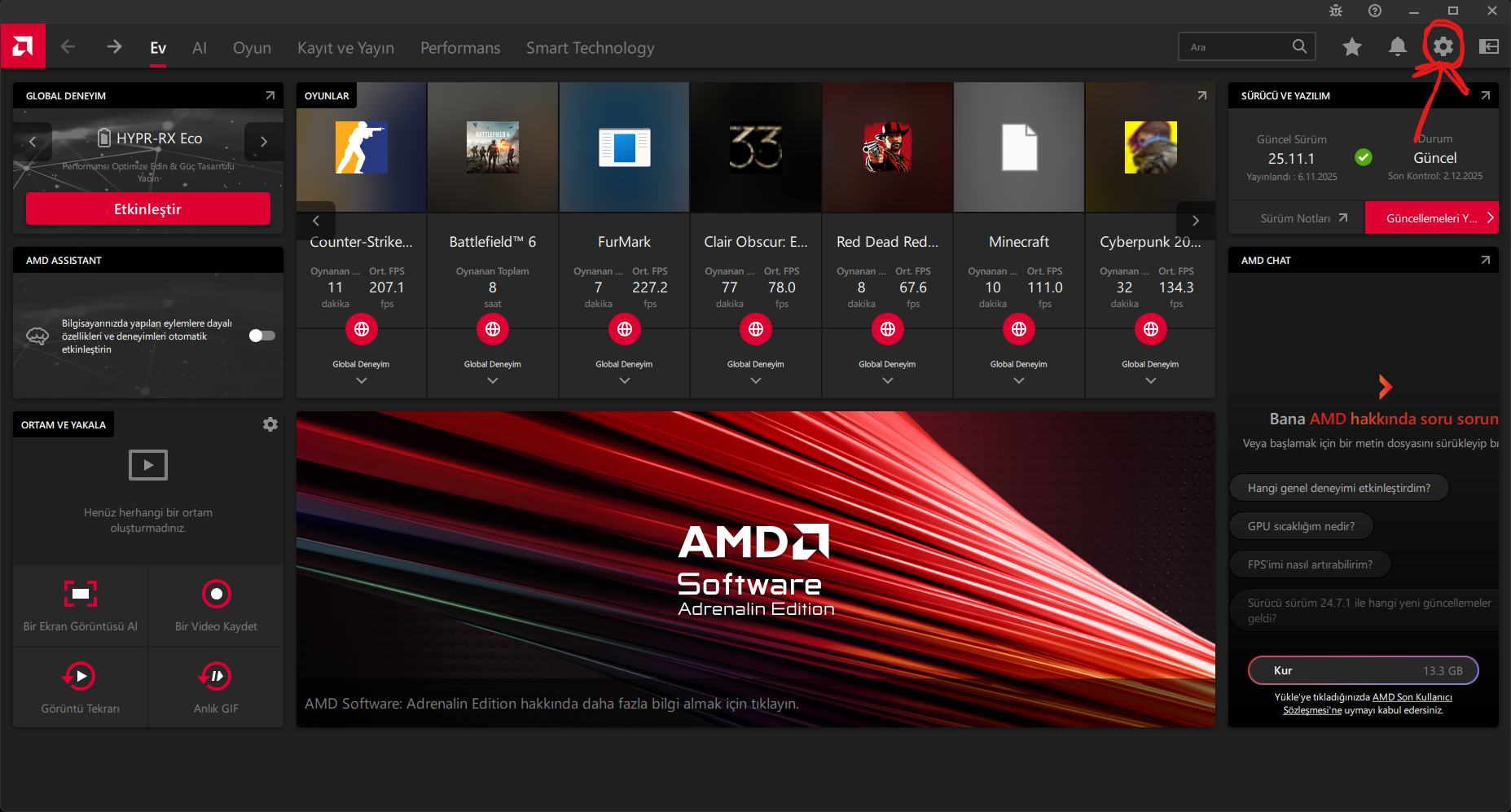1511x812 pixels.
Task: Open AMD Son Kullanıcı Sözleşmesi link
Action: [x=1368, y=704]
